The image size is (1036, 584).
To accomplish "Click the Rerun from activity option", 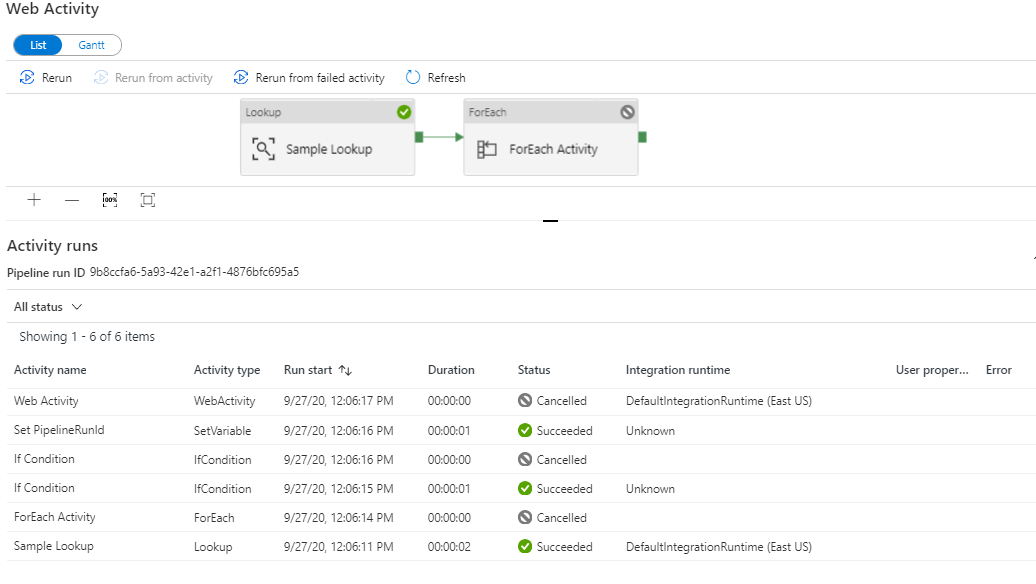I will coord(152,77).
